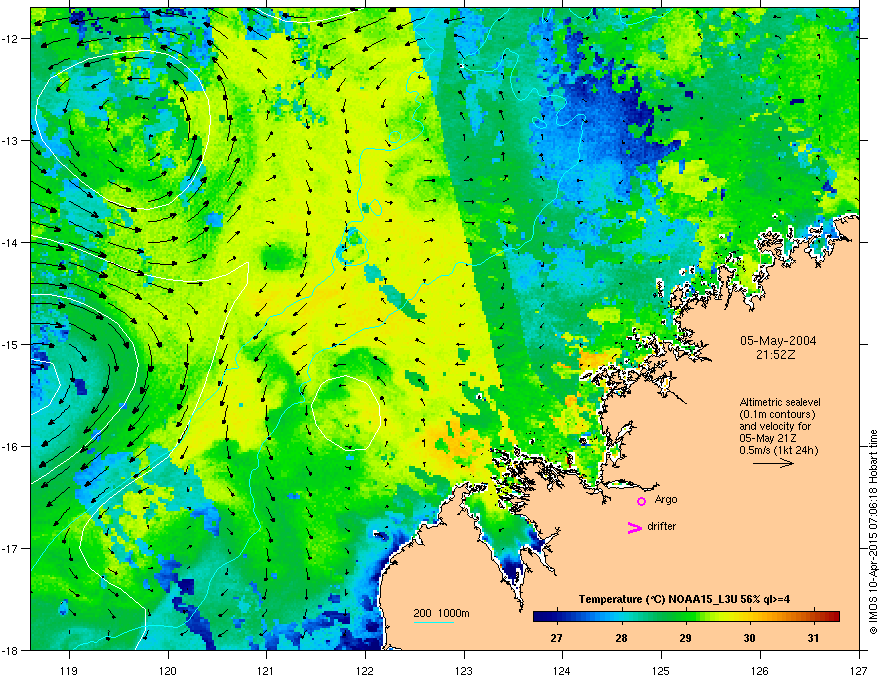This screenshot has width=880, height=680.
Task: Click latitude axis label -14
Action: (11, 242)
